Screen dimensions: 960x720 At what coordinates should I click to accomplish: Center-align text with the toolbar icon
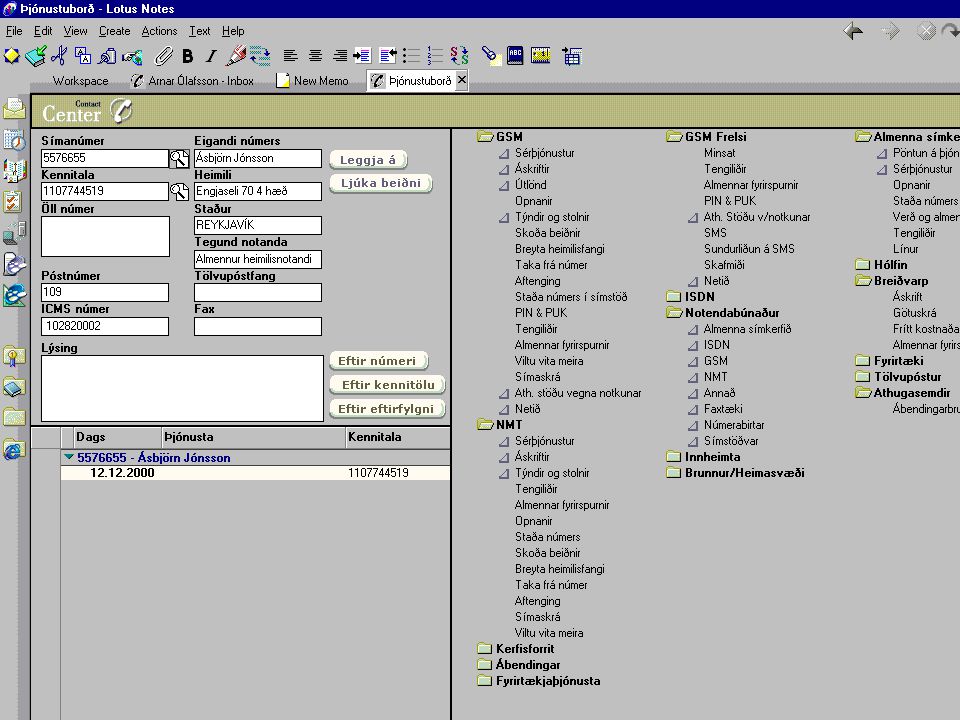(315, 56)
